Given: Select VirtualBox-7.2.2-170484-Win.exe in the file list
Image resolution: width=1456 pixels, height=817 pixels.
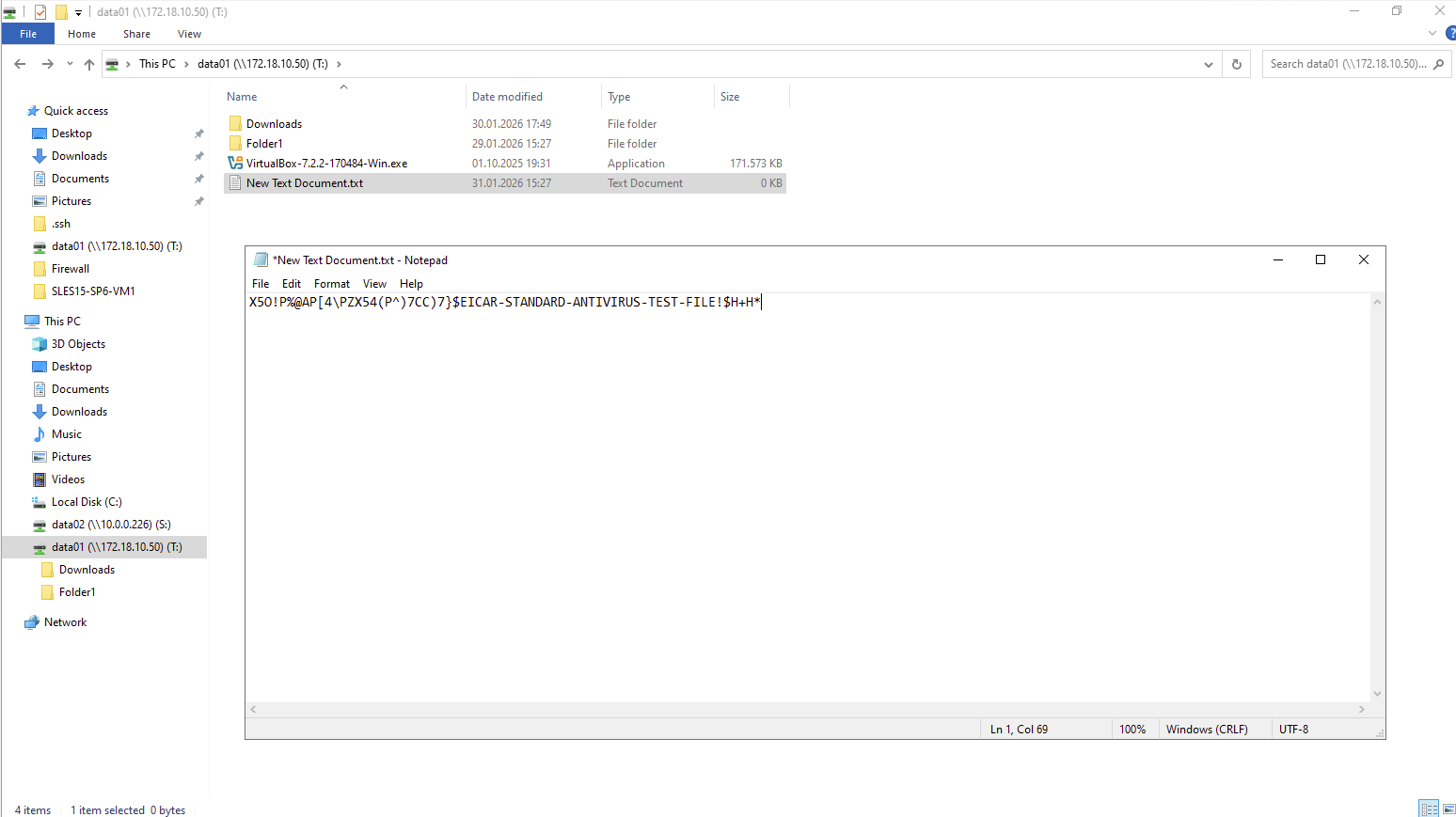Looking at the screenshot, I should (505, 164).
